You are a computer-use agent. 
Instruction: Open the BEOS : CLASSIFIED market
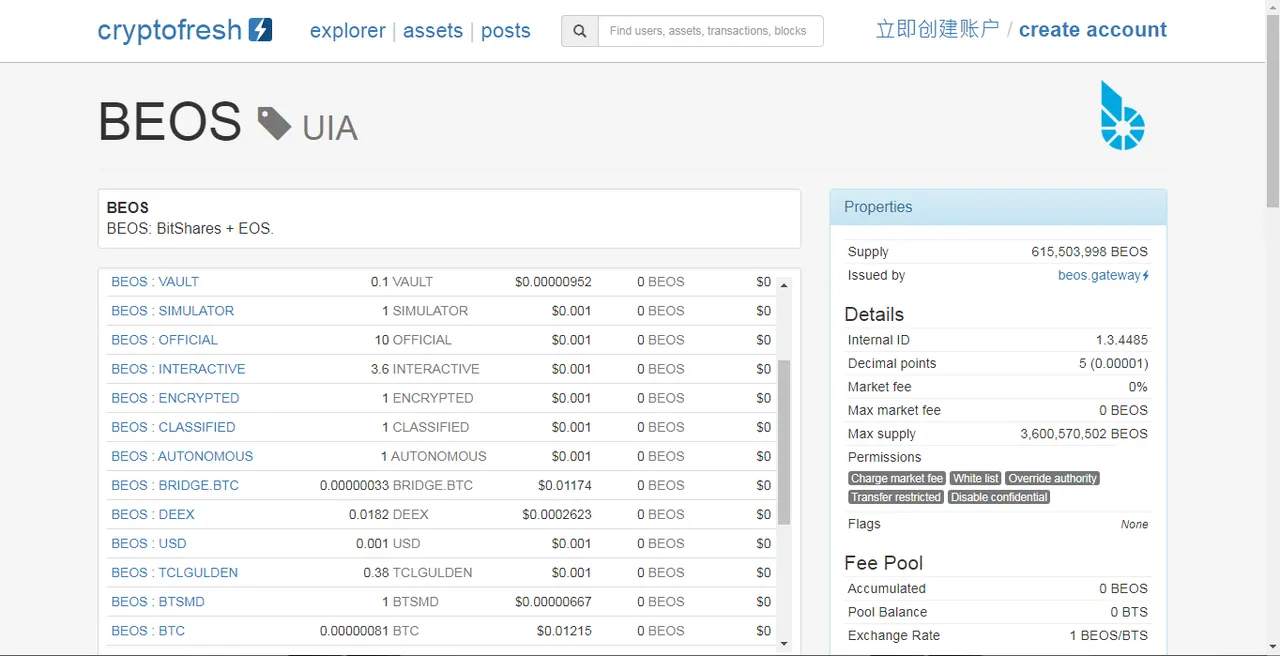(x=173, y=427)
